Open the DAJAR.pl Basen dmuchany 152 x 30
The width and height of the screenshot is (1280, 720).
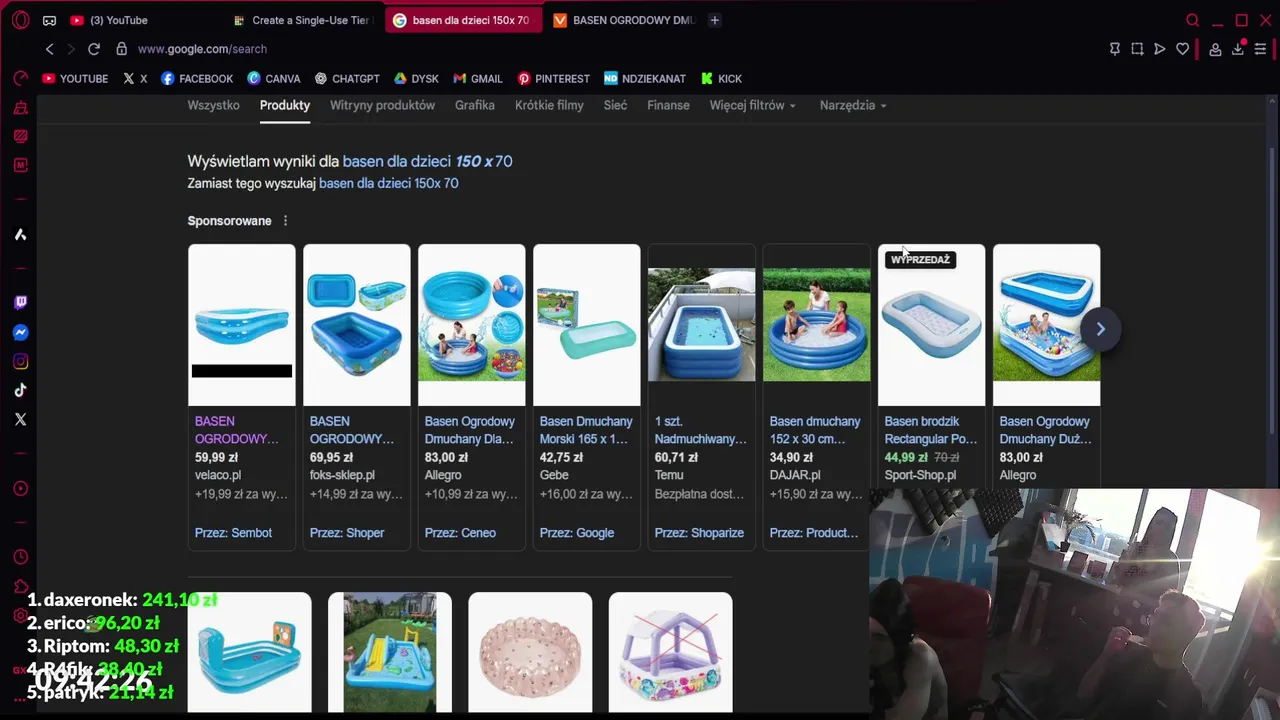817,397
